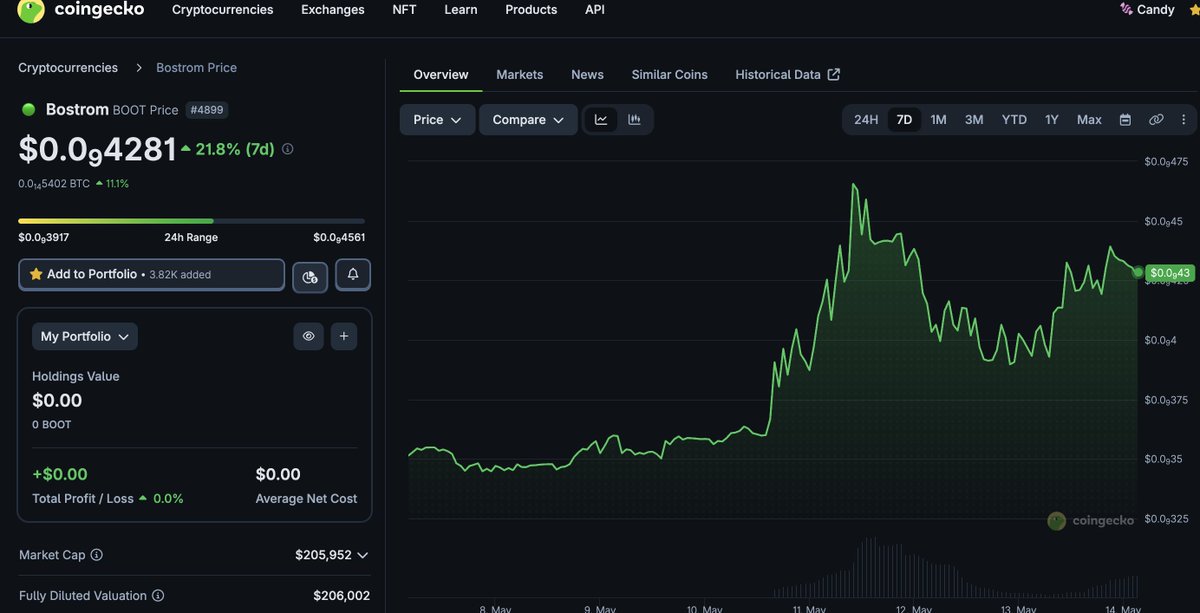Open the CoinGecko logo home link
Viewport: 1200px width, 613px height.
click(x=81, y=10)
